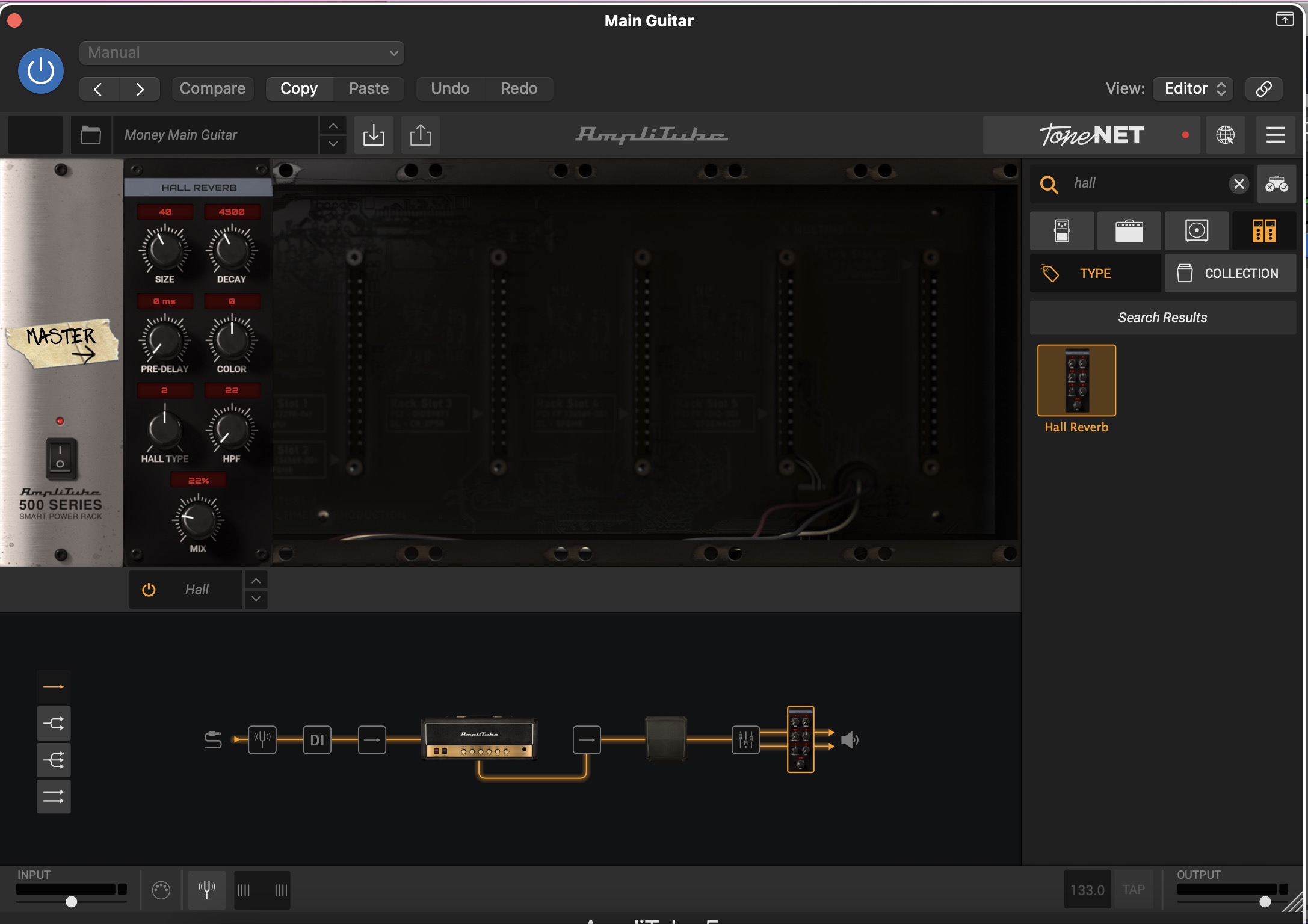Click the mixer block in chain
The height and width of the screenshot is (924, 1308).
pos(745,739)
